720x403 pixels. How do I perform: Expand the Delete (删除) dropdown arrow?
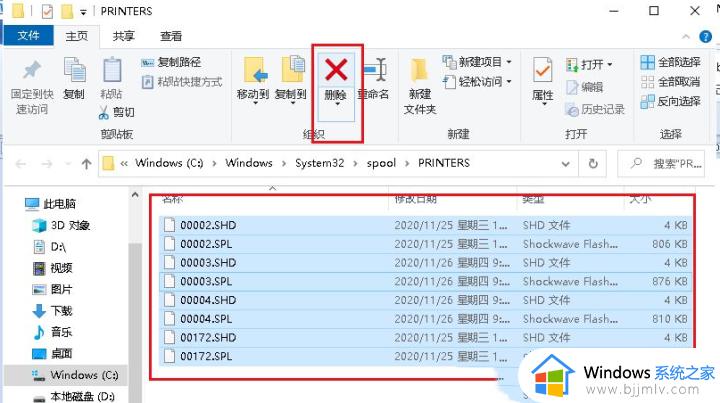coord(337,104)
